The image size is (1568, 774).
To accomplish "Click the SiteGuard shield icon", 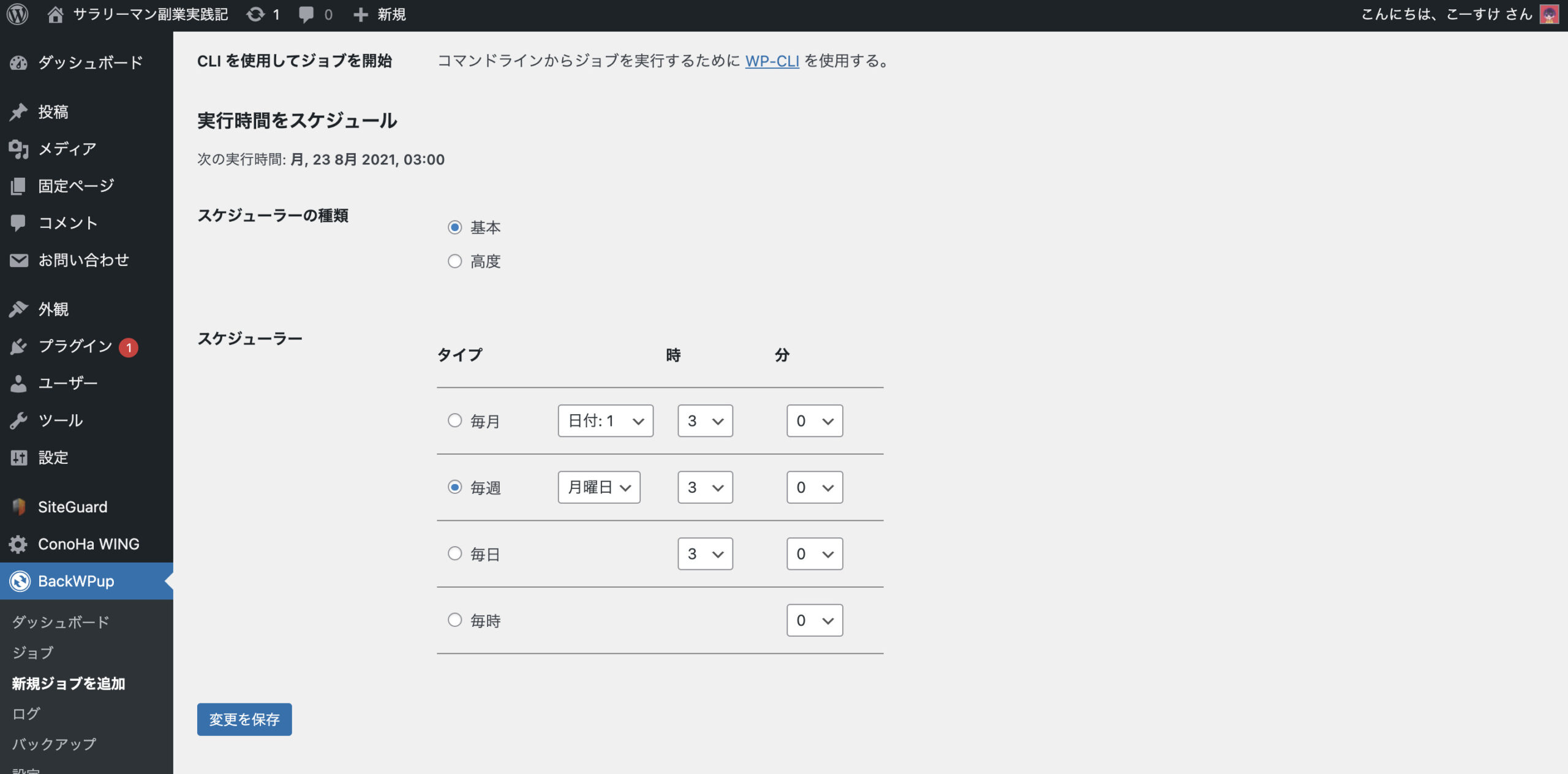I will (19, 507).
